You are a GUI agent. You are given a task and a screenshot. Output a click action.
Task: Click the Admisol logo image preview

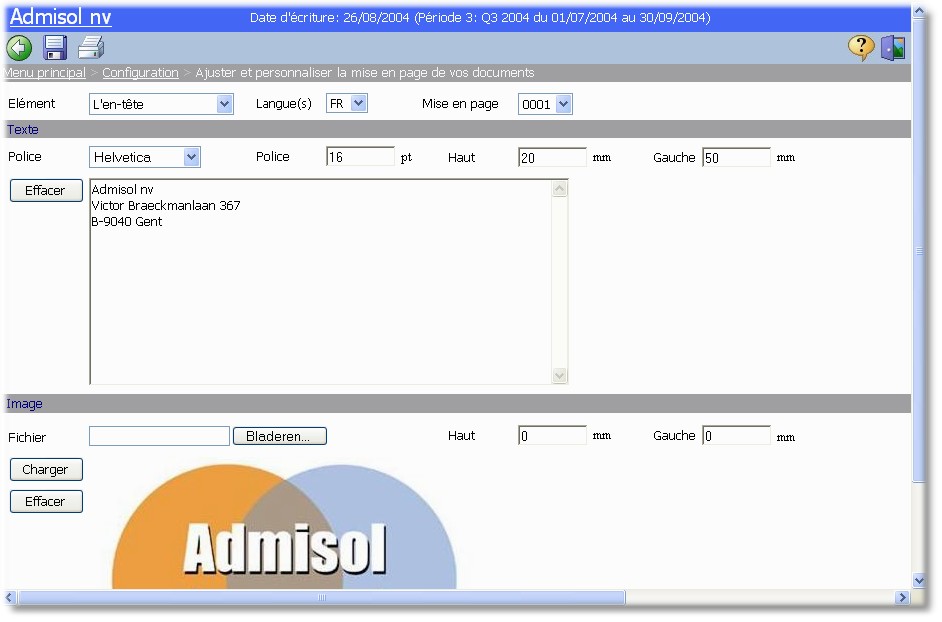(284, 527)
